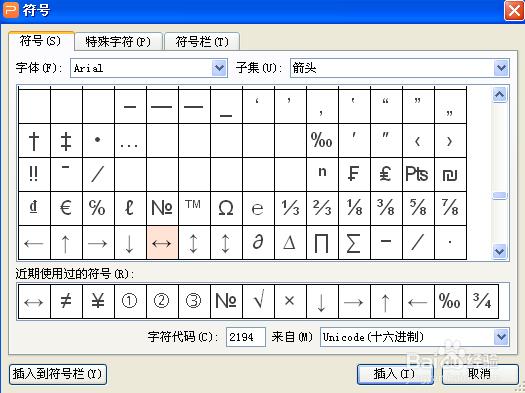Select the trademark ™ symbol
Screen dimensions: 525x393
coord(194,208)
